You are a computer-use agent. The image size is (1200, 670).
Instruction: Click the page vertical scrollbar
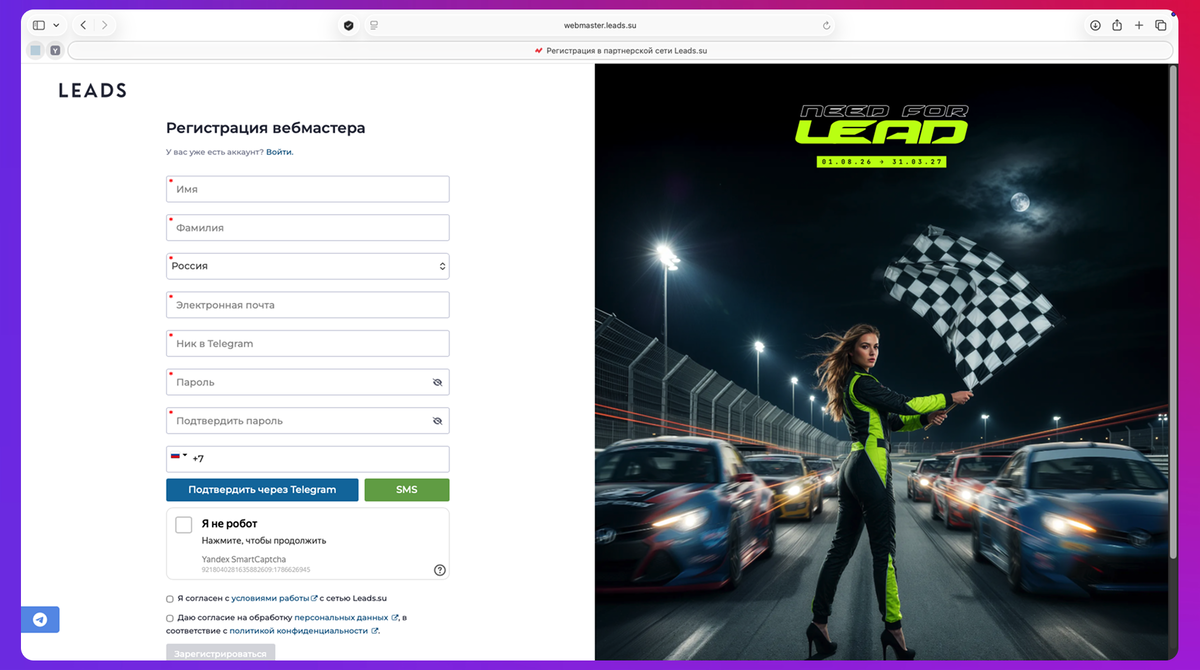pyautogui.click(x=1174, y=310)
